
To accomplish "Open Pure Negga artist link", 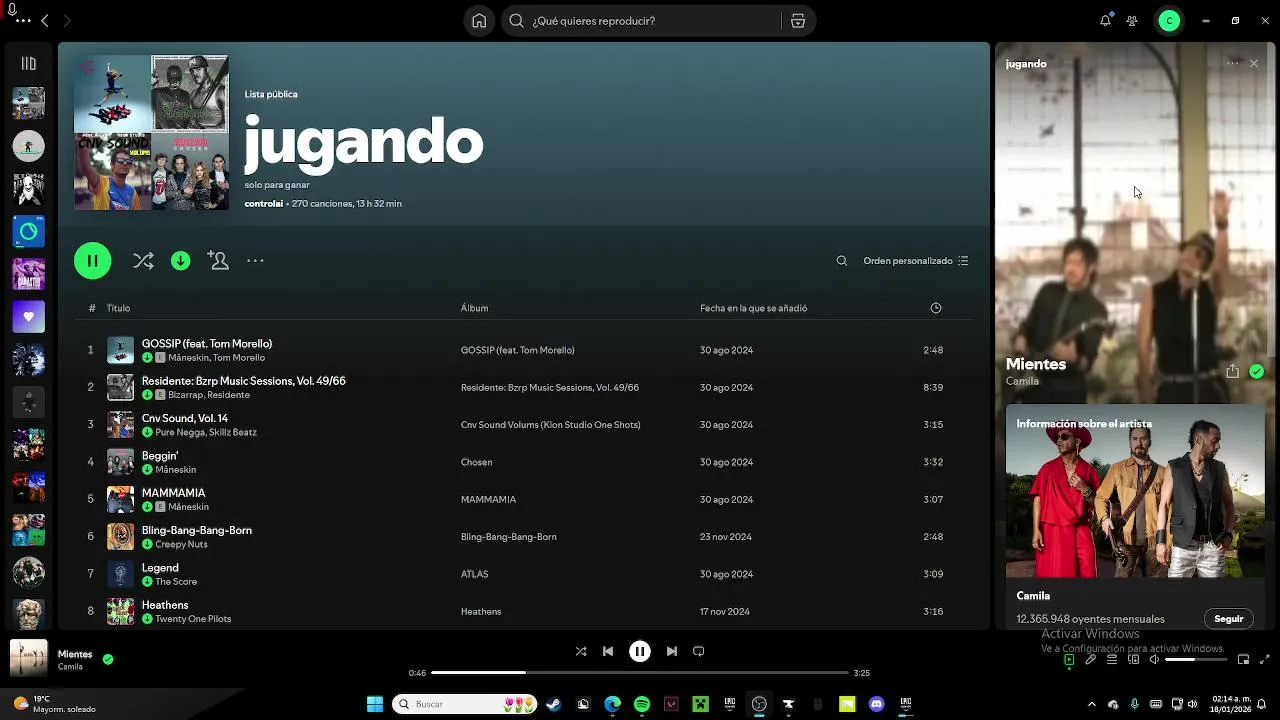I will (179, 432).
